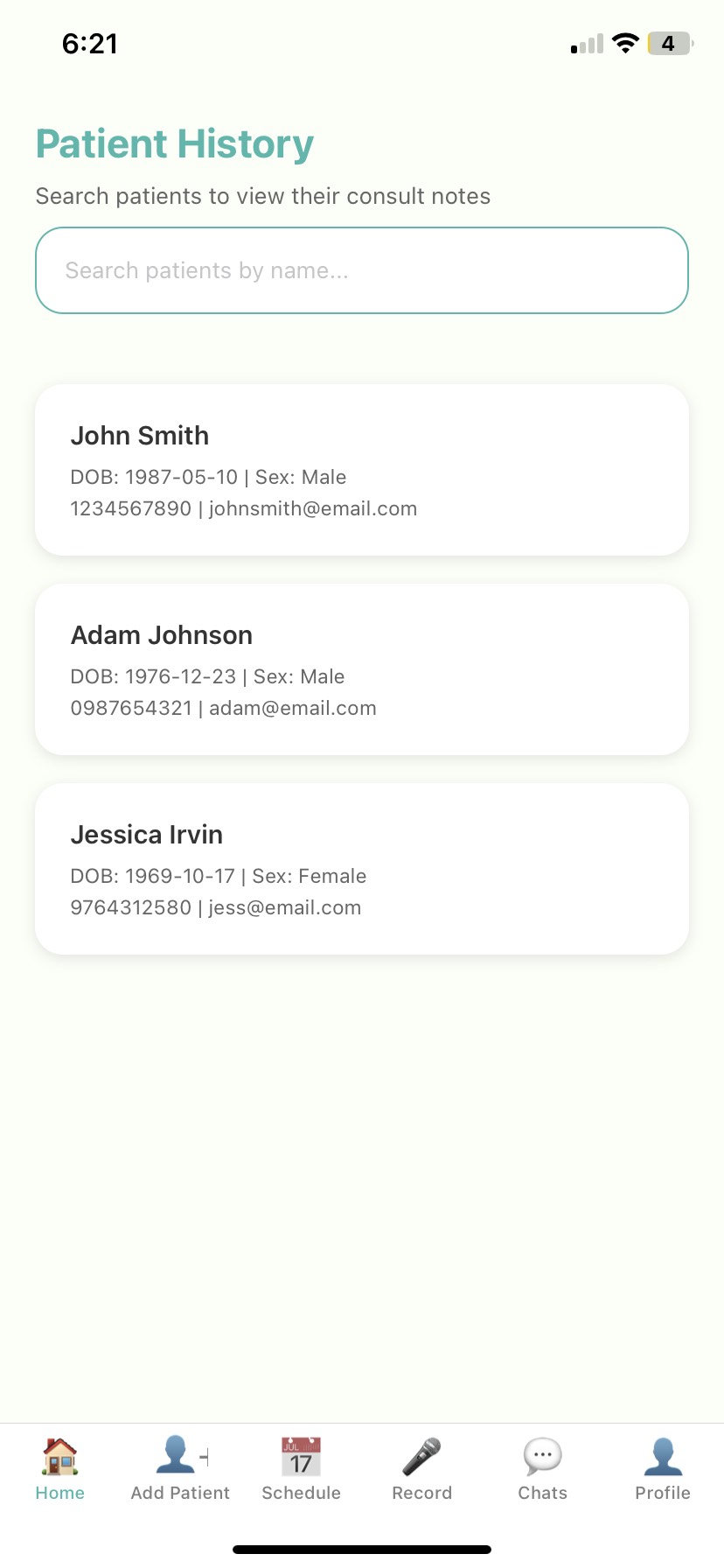
Task: Switch to the Chats tab label
Action: click(x=542, y=1493)
